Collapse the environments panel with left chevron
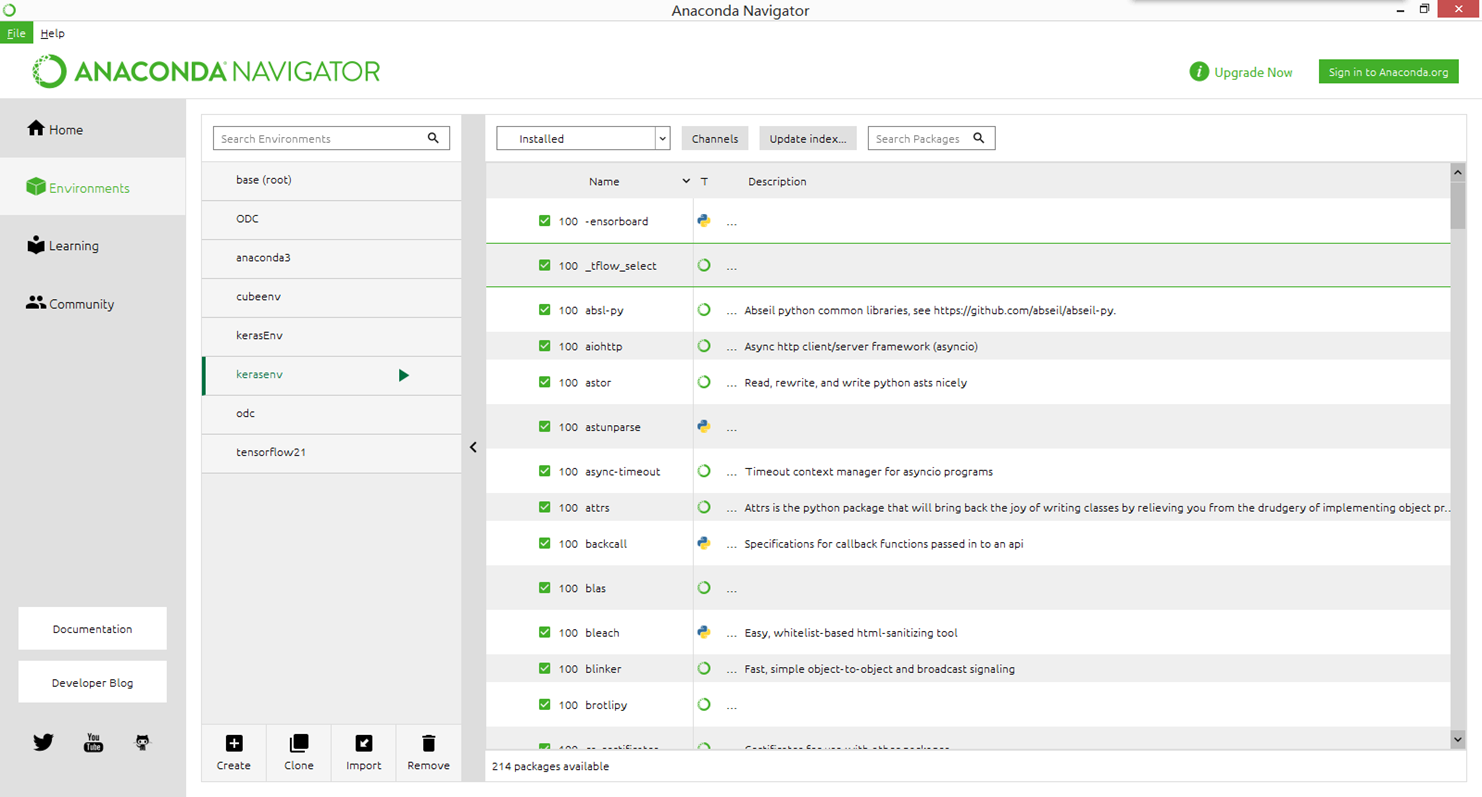This screenshot has width=1482, height=797. tap(473, 447)
